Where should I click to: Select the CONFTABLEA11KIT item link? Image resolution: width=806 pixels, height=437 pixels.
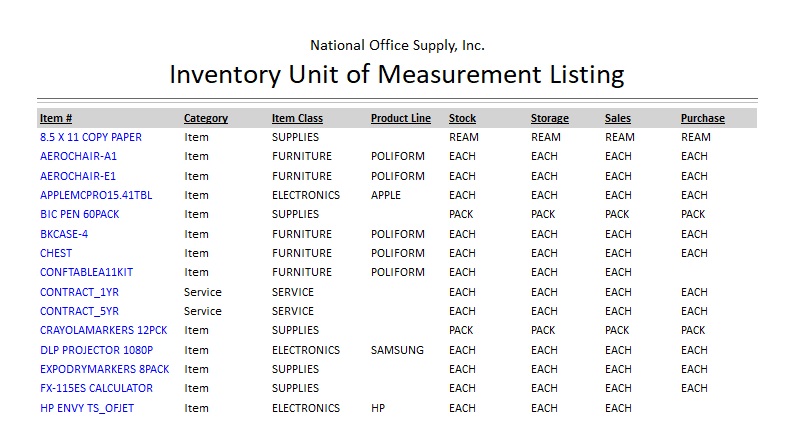click(87, 272)
